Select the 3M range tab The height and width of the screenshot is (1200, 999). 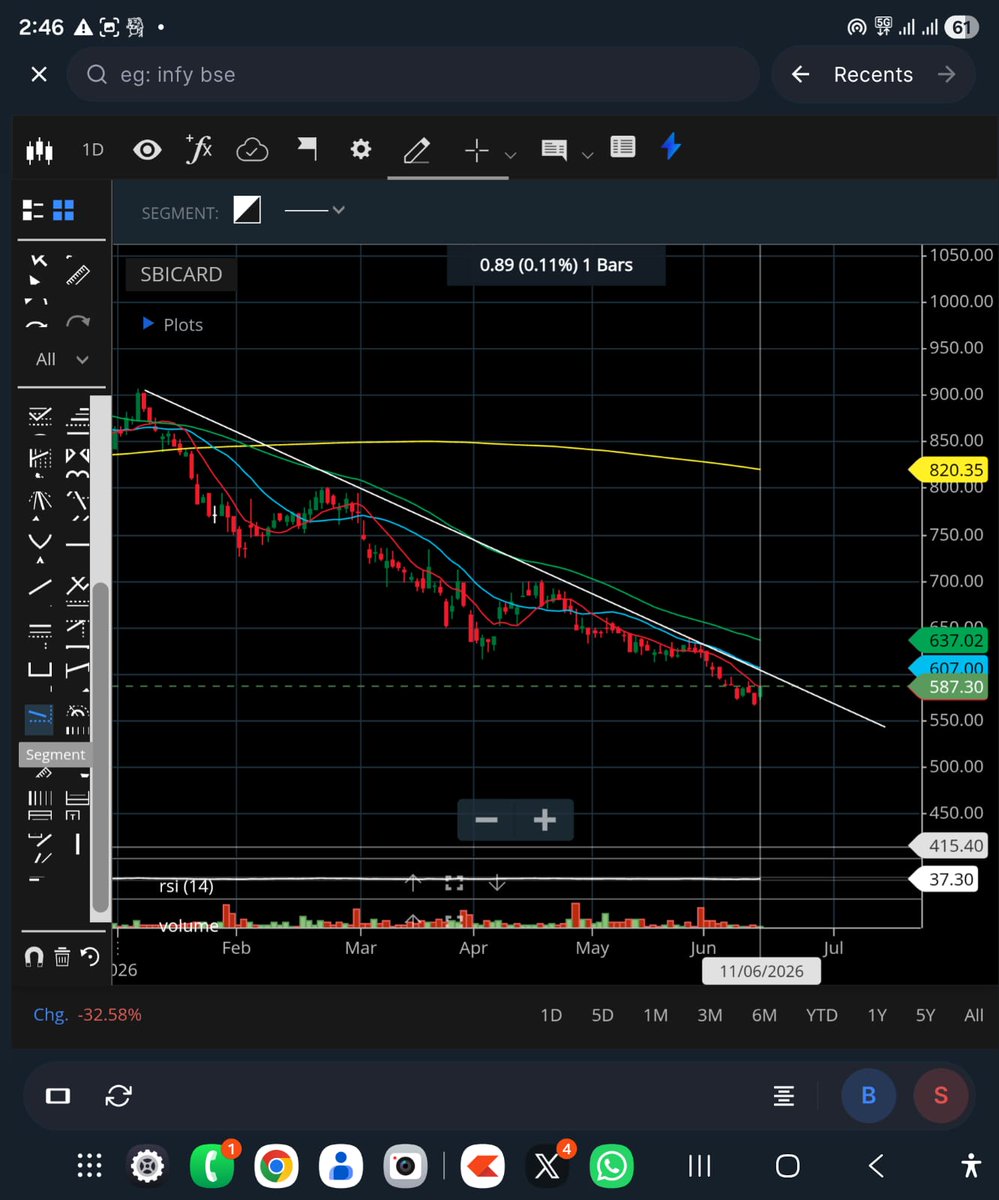click(709, 1015)
